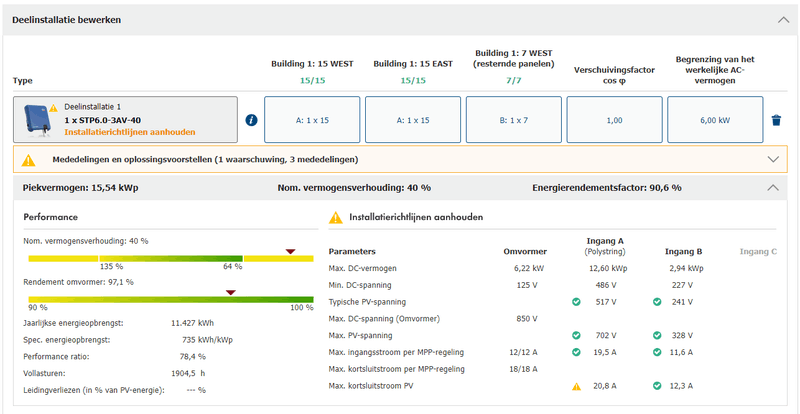This screenshot has height=414, width=800.
Task: Click the orange Installatierichtlijnen aanhouden link
Action: [x=130, y=132]
